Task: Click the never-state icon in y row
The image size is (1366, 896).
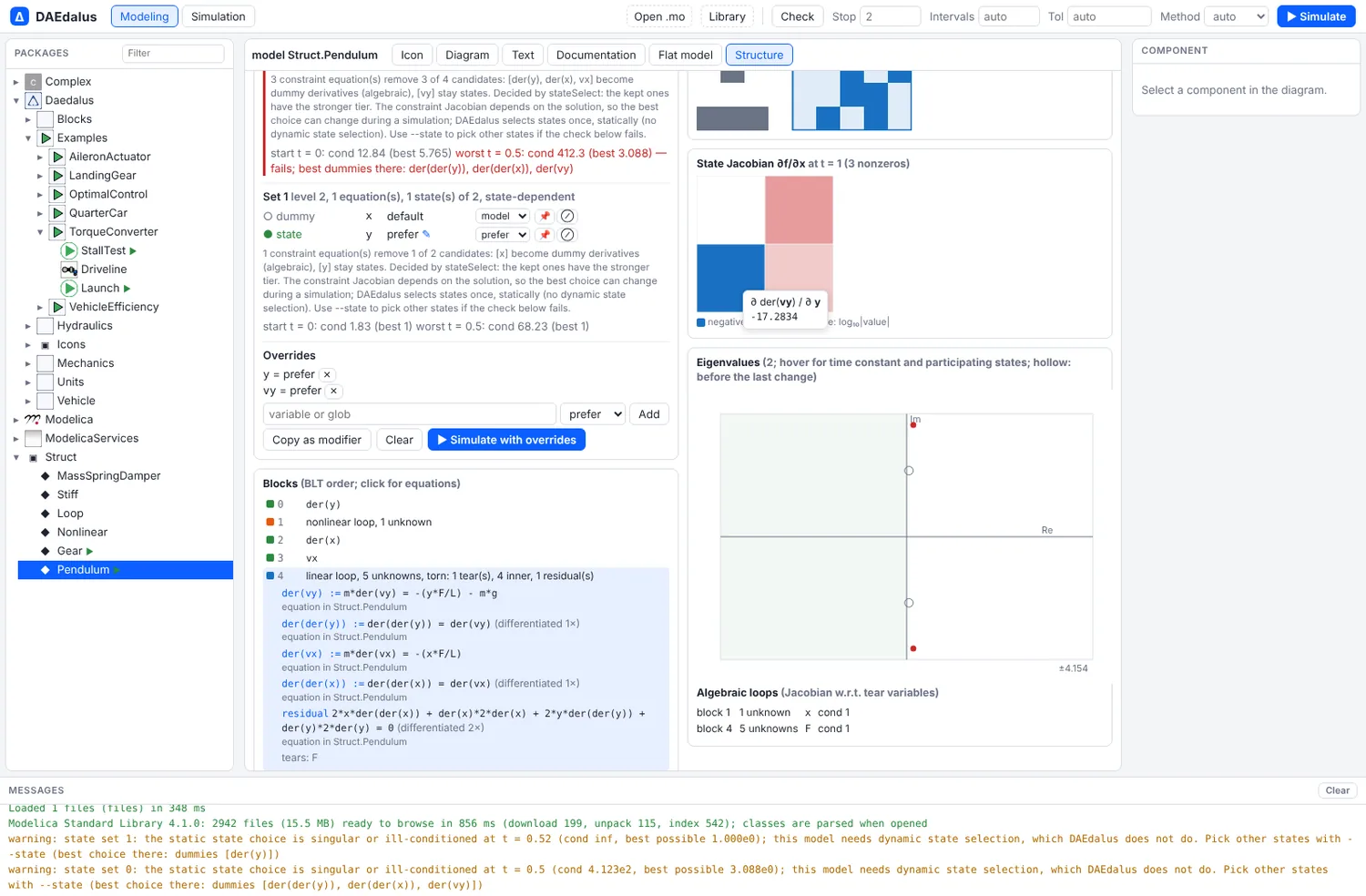Action: tap(567, 235)
